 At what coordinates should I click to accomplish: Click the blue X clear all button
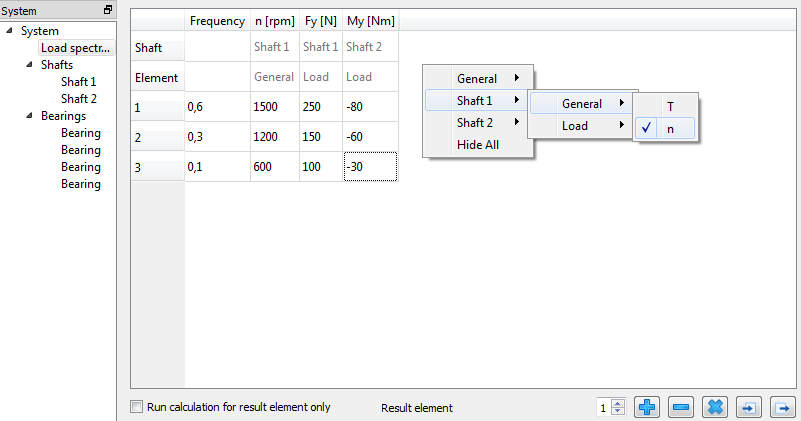(x=714, y=407)
